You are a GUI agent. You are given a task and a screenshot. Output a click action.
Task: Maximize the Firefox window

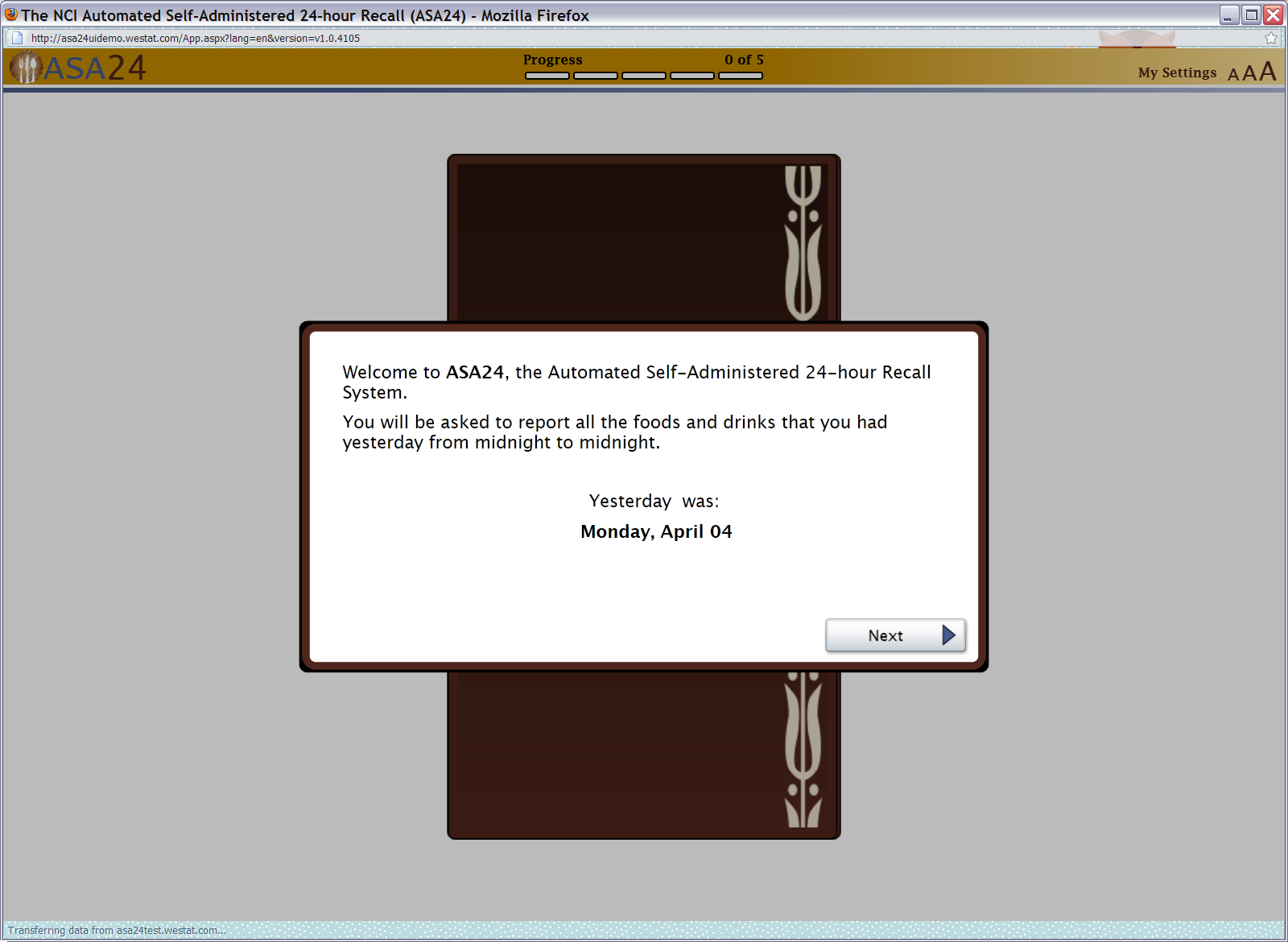(x=1251, y=15)
